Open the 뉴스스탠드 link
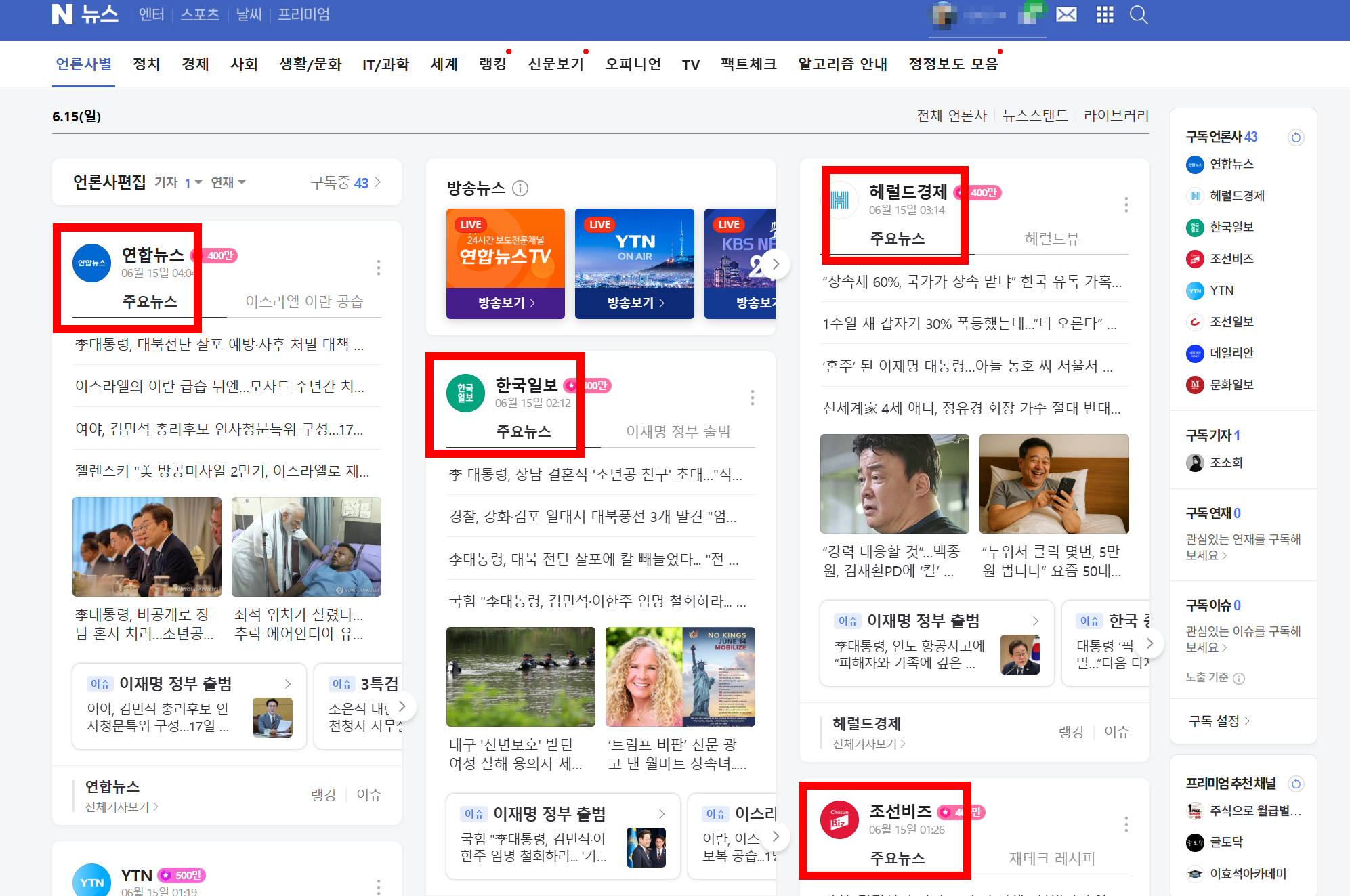1350x896 pixels. 1035,116
